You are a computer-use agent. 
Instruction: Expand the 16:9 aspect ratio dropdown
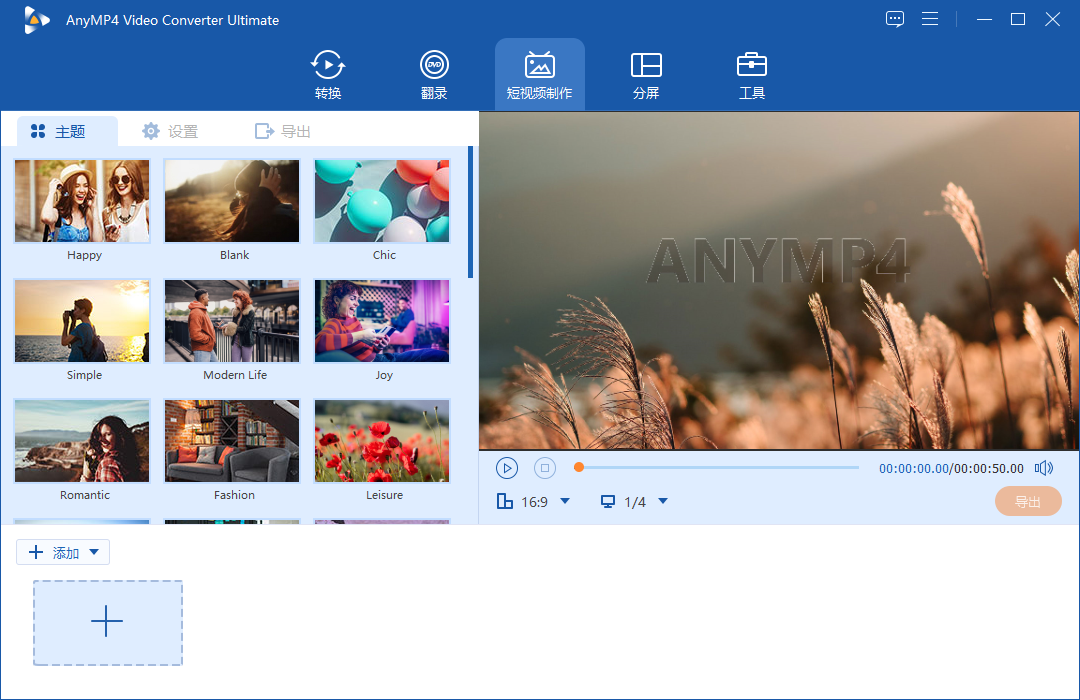point(535,501)
